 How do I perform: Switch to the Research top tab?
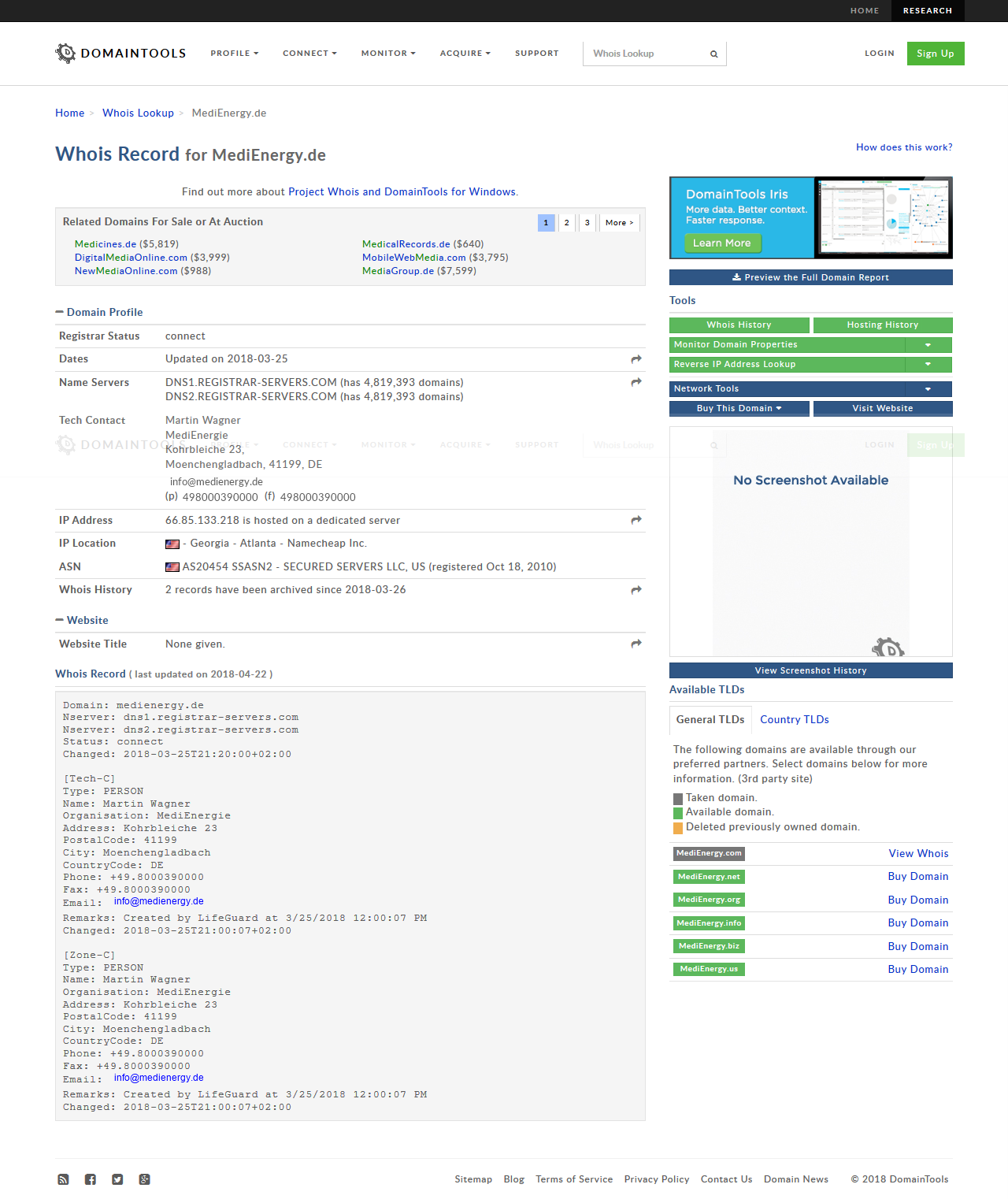pos(928,11)
